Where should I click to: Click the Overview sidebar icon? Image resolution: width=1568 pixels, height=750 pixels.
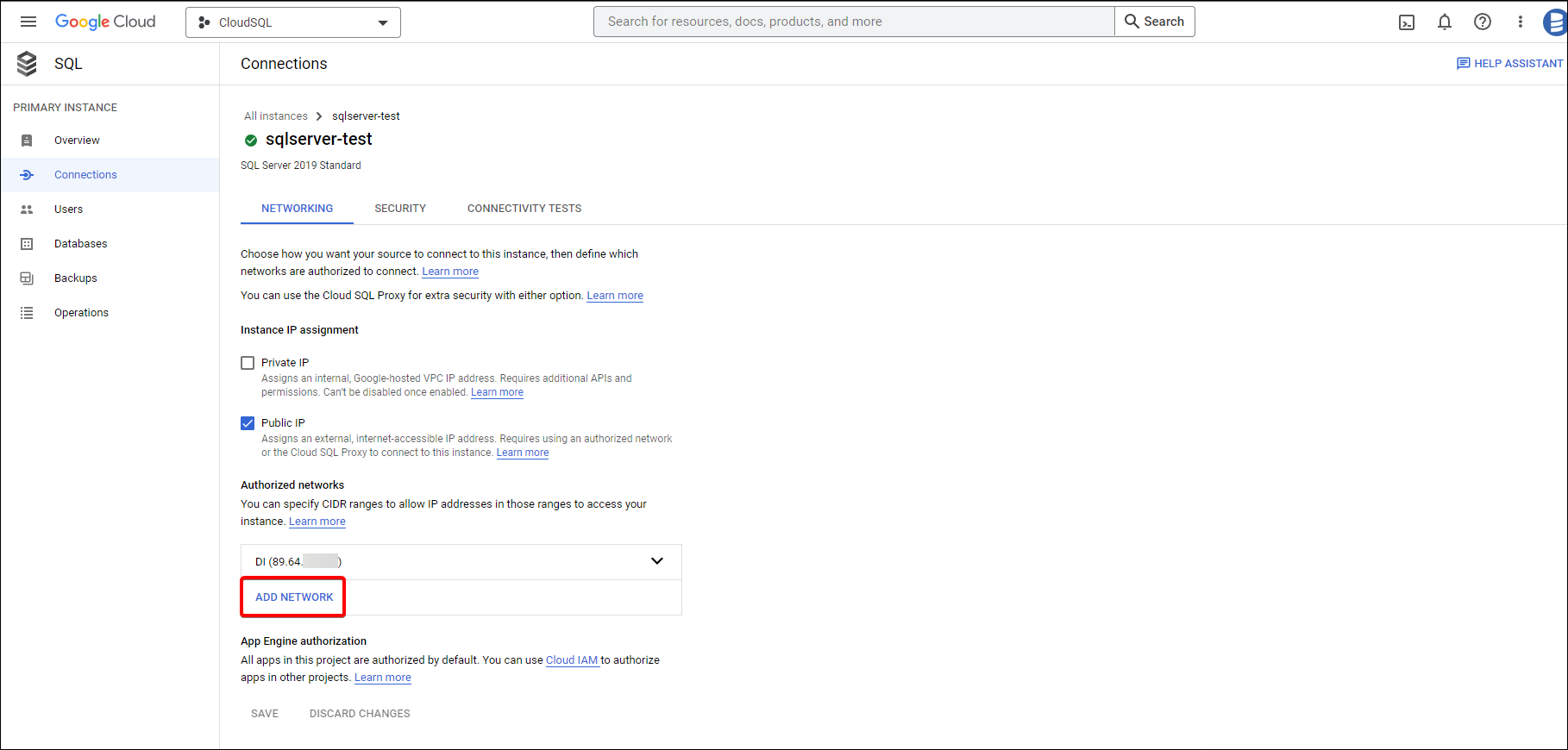coord(27,141)
